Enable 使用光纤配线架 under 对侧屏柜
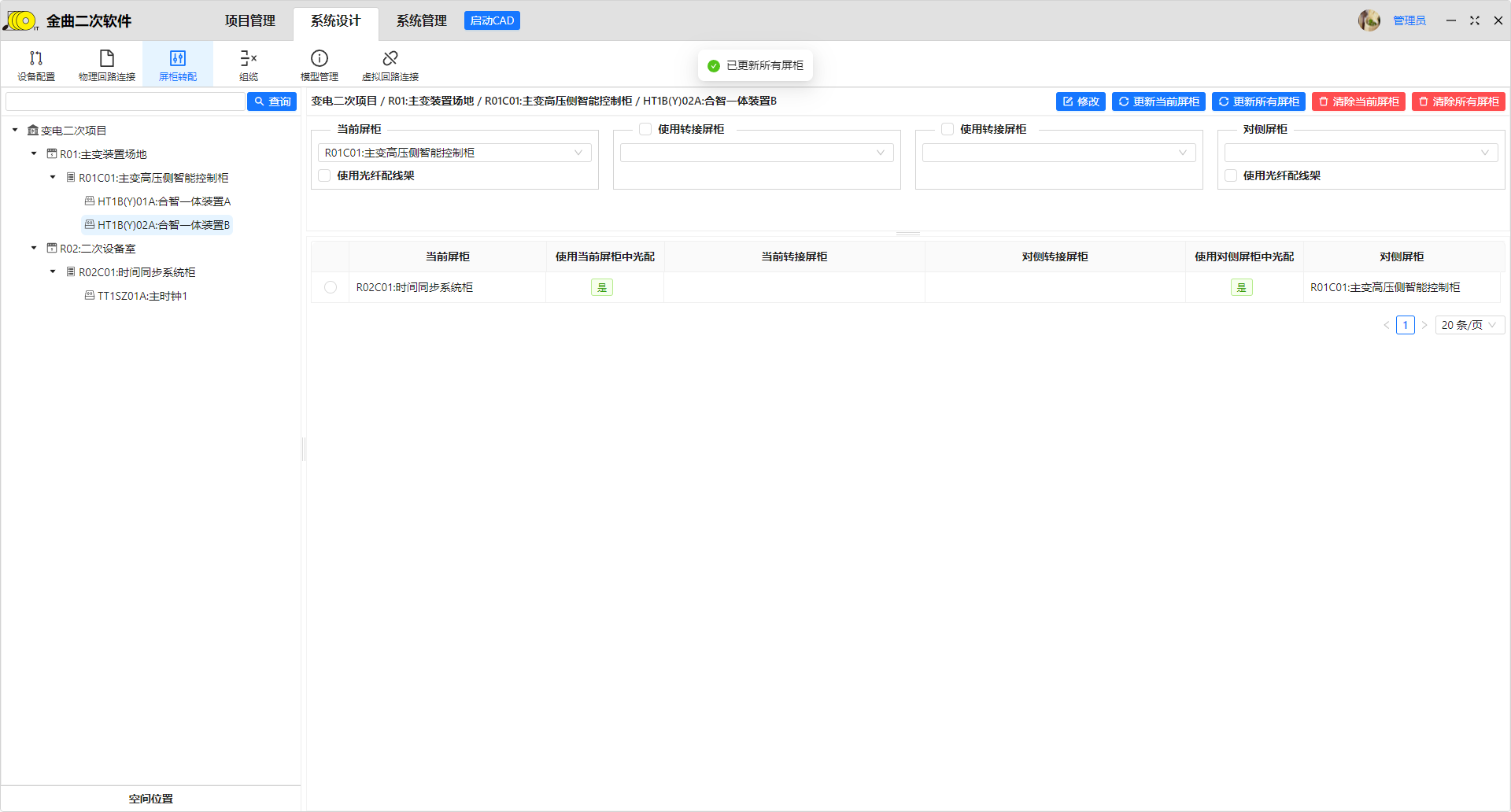 point(1231,175)
